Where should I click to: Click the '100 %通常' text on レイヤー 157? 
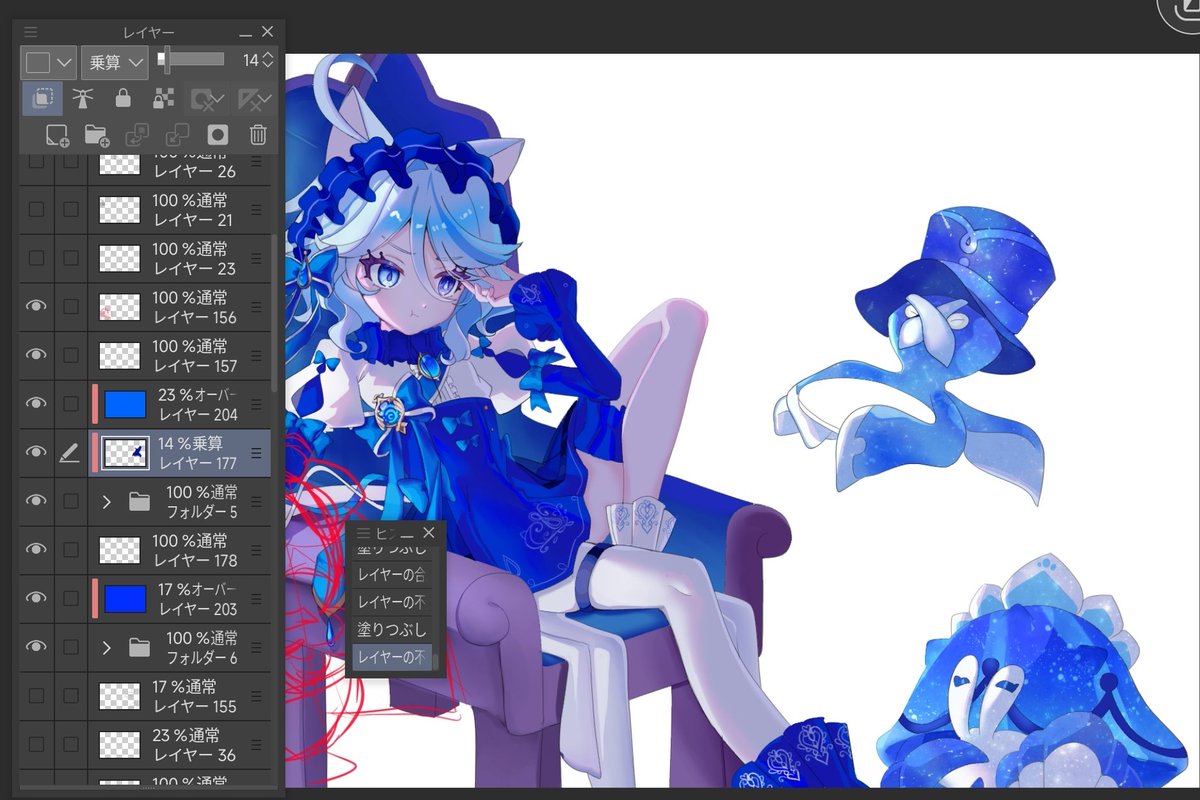point(190,346)
